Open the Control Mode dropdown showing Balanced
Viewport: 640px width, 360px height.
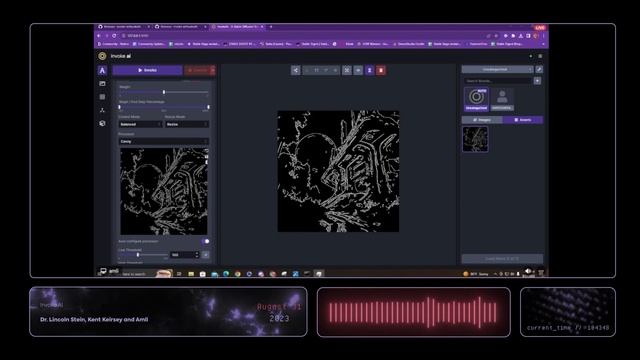click(140, 124)
